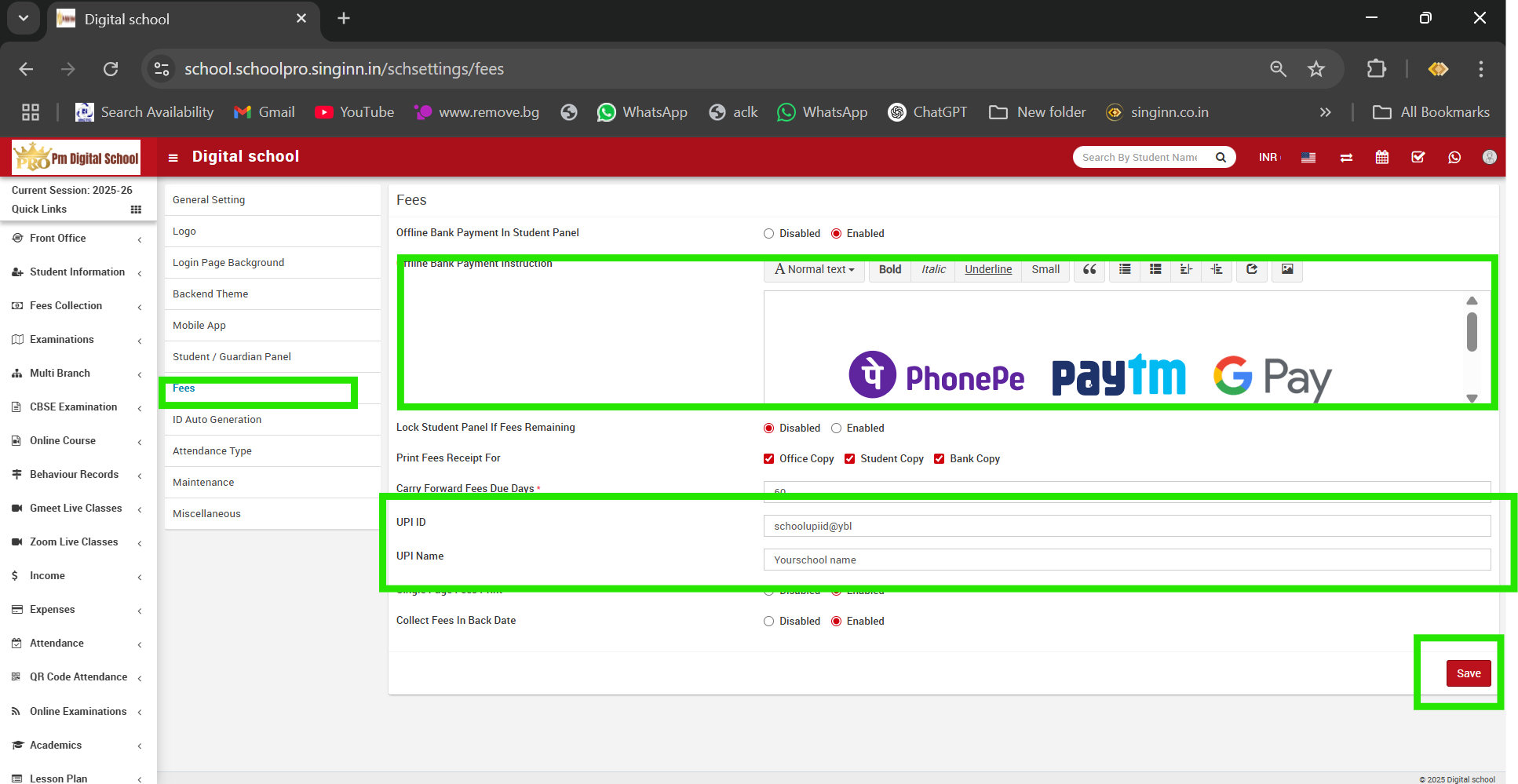This screenshot has width=1518, height=784.
Task: Open the Quick Links grid icon
Action: pyautogui.click(x=136, y=210)
